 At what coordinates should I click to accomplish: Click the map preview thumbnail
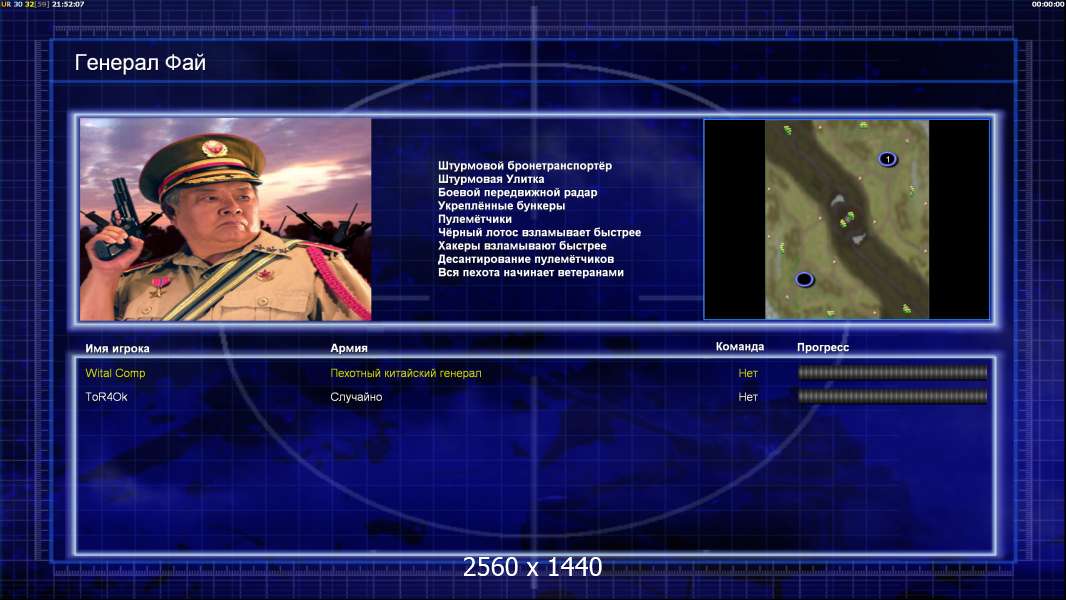click(x=846, y=219)
